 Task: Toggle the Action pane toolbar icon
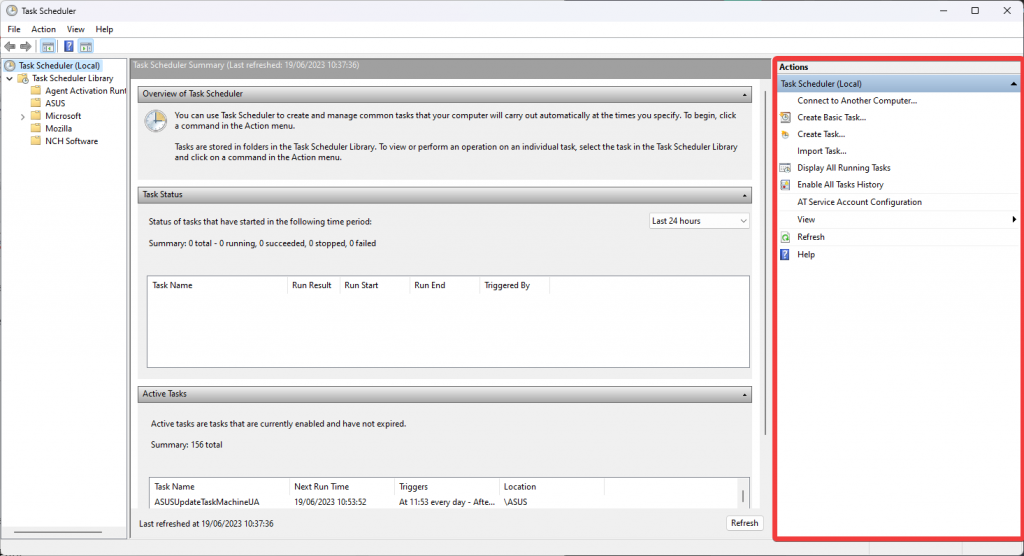(86, 46)
